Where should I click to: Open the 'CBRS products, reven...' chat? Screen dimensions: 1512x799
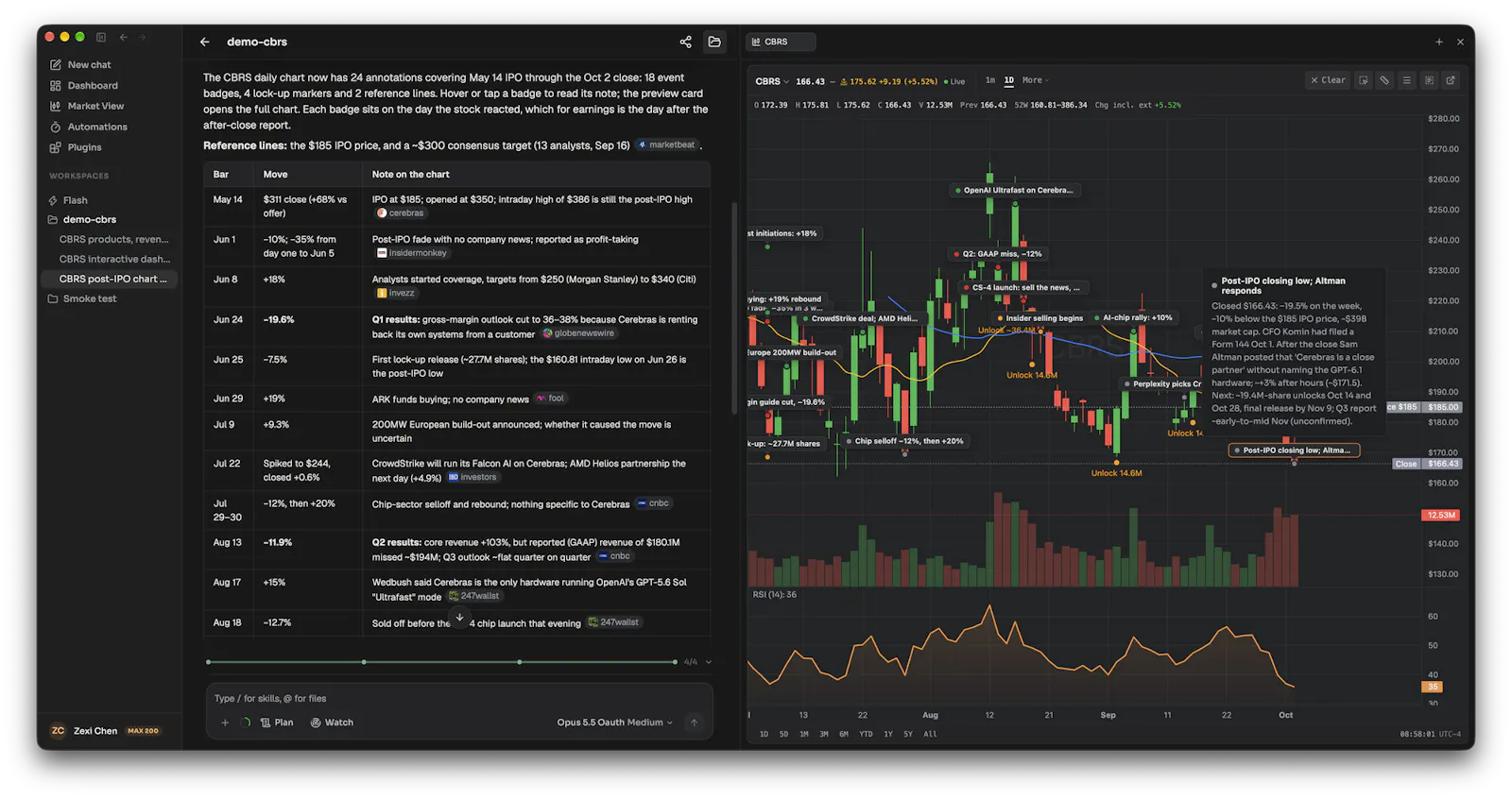pyautogui.click(x=113, y=240)
